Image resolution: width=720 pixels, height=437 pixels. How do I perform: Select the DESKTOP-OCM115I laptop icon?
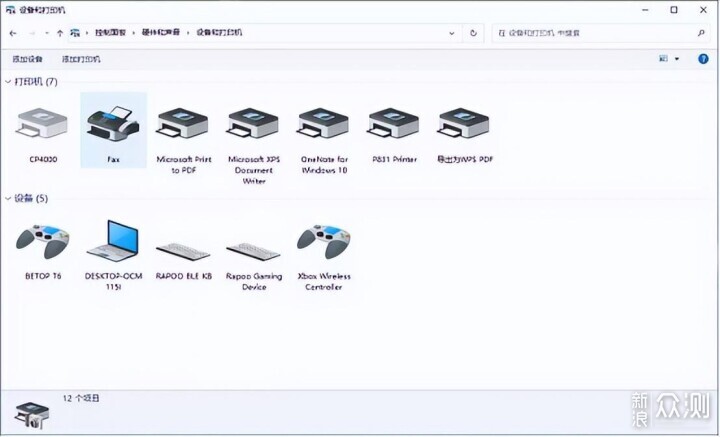tap(113, 241)
